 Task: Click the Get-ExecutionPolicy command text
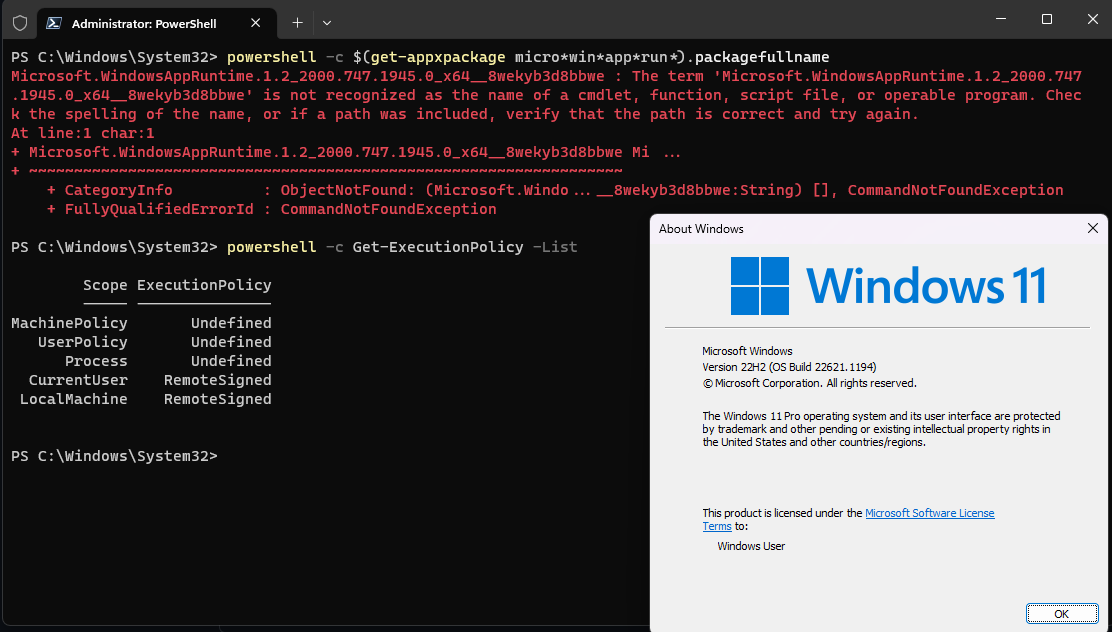click(x=437, y=246)
